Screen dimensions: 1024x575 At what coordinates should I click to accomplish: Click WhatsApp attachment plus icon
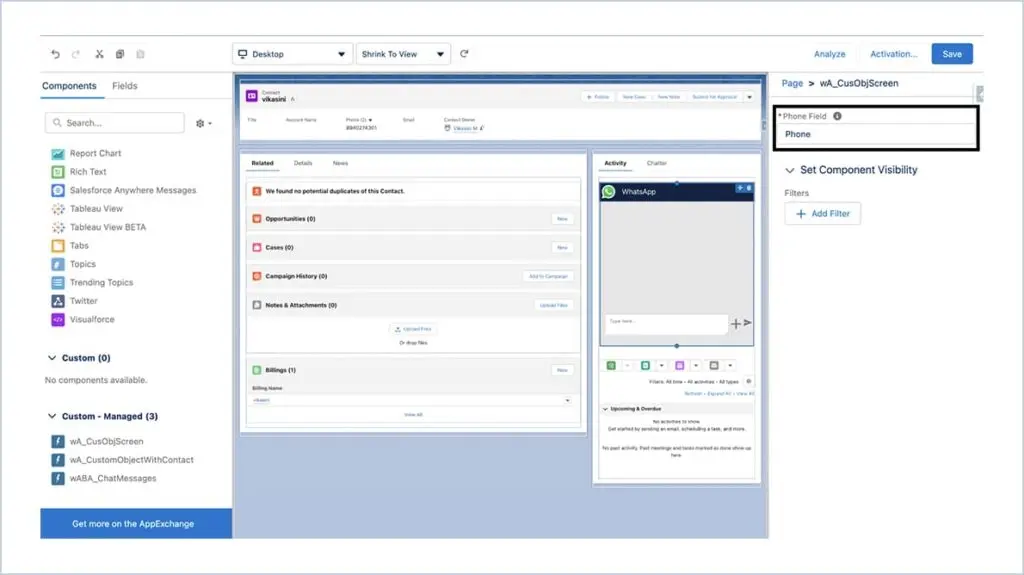tap(736, 323)
